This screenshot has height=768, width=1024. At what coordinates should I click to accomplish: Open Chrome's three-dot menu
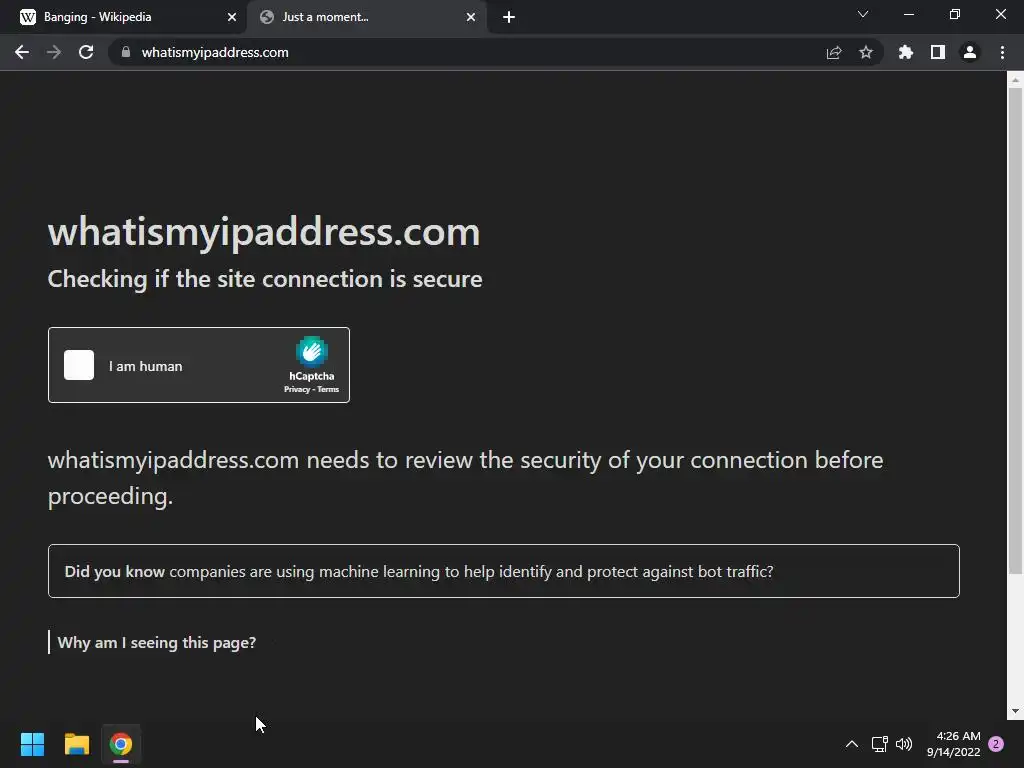click(1002, 52)
